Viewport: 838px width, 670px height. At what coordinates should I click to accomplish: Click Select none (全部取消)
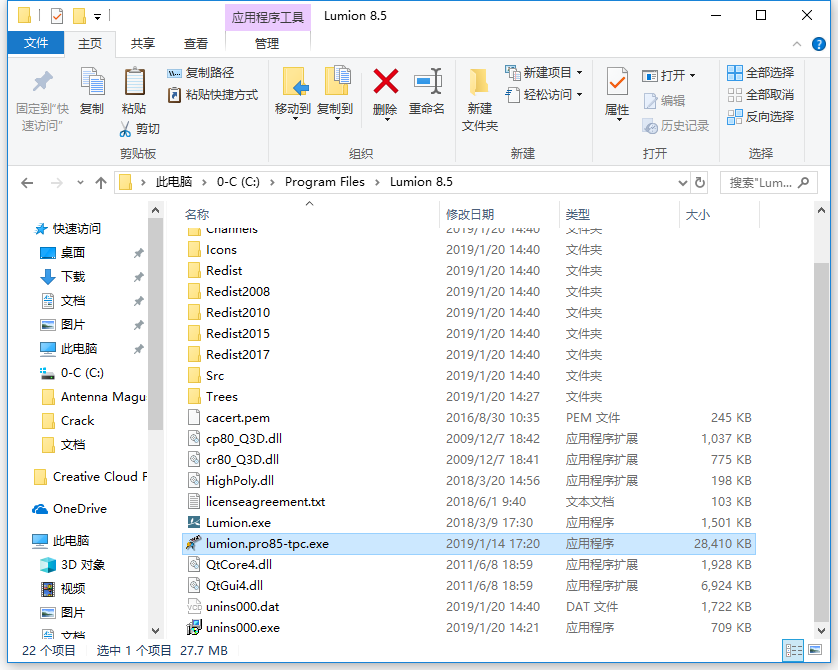(761, 95)
